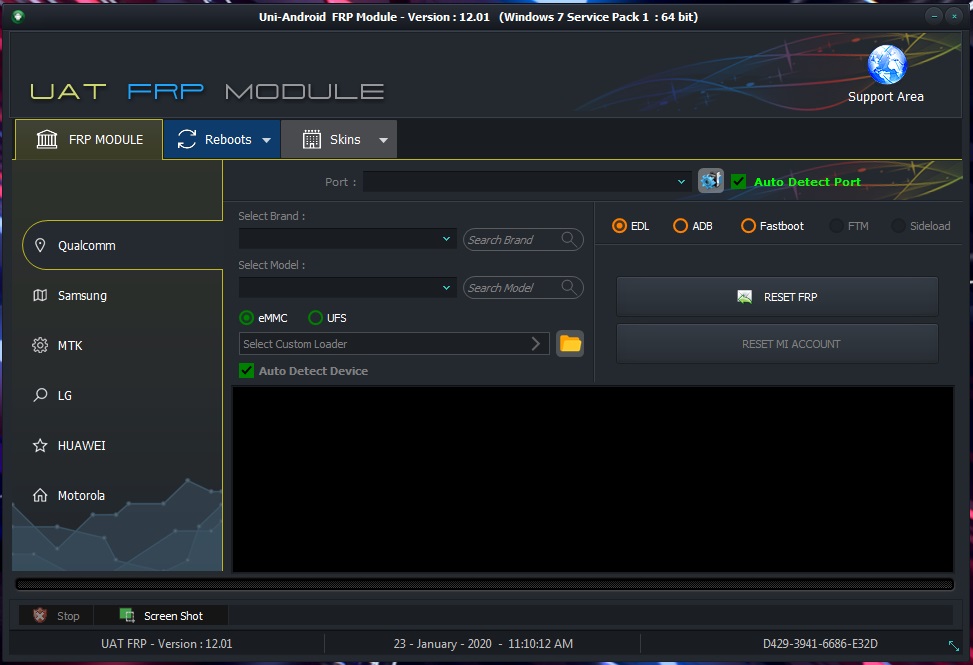The height and width of the screenshot is (665, 973).
Task: Click the port settings gear icon
Action: [x=711, y=181]
